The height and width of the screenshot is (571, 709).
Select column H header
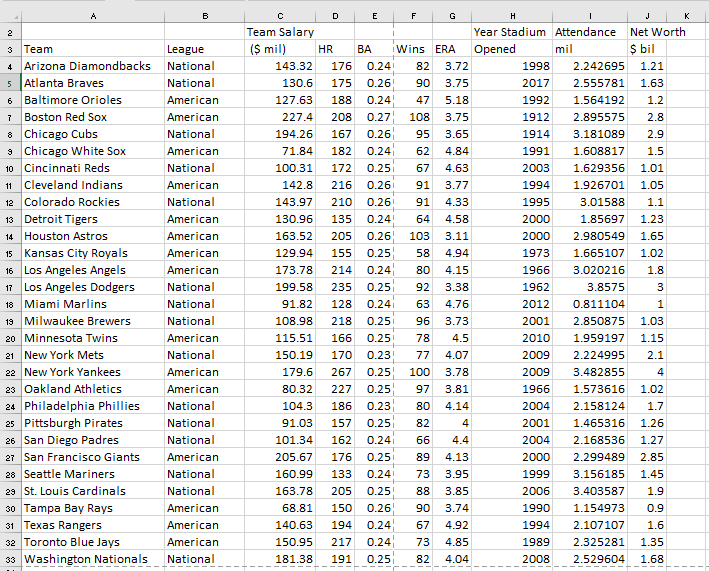[512, 17]
